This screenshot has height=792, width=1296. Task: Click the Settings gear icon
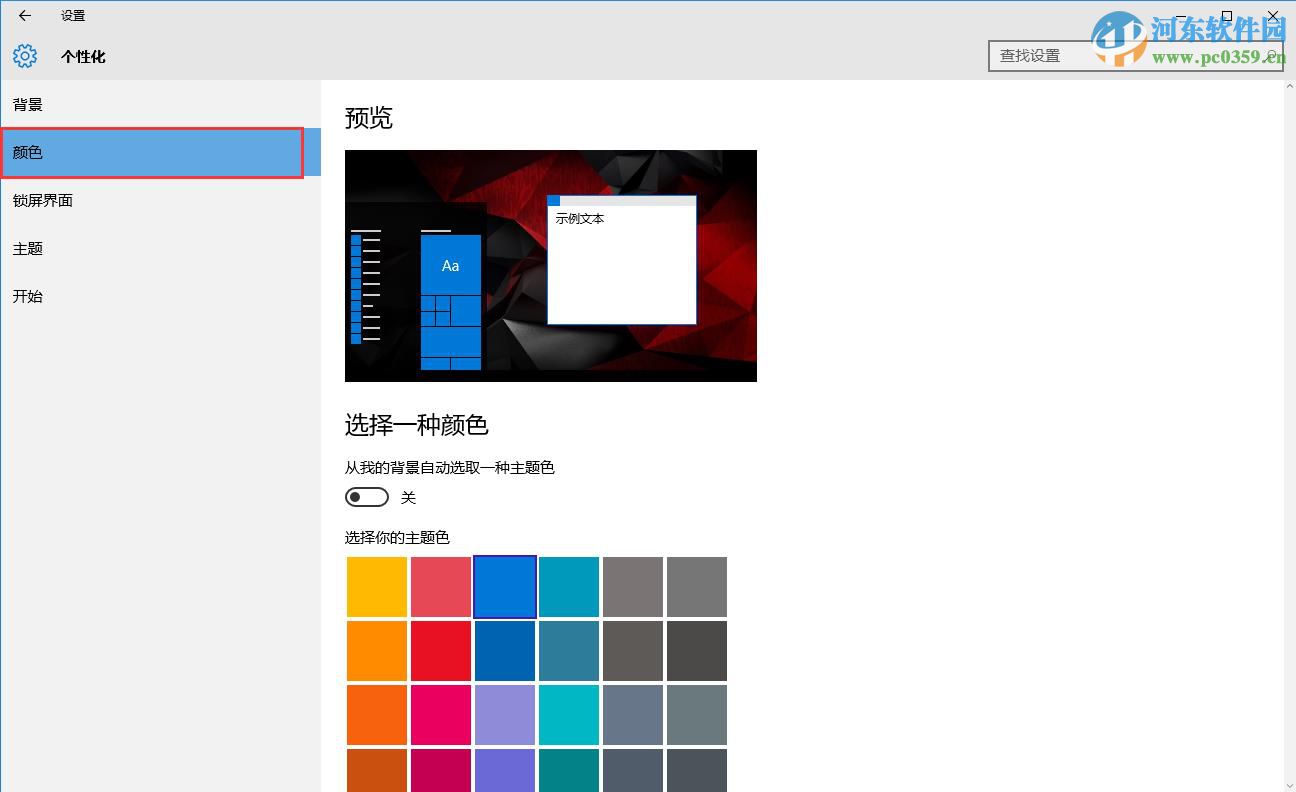[25, 56]
